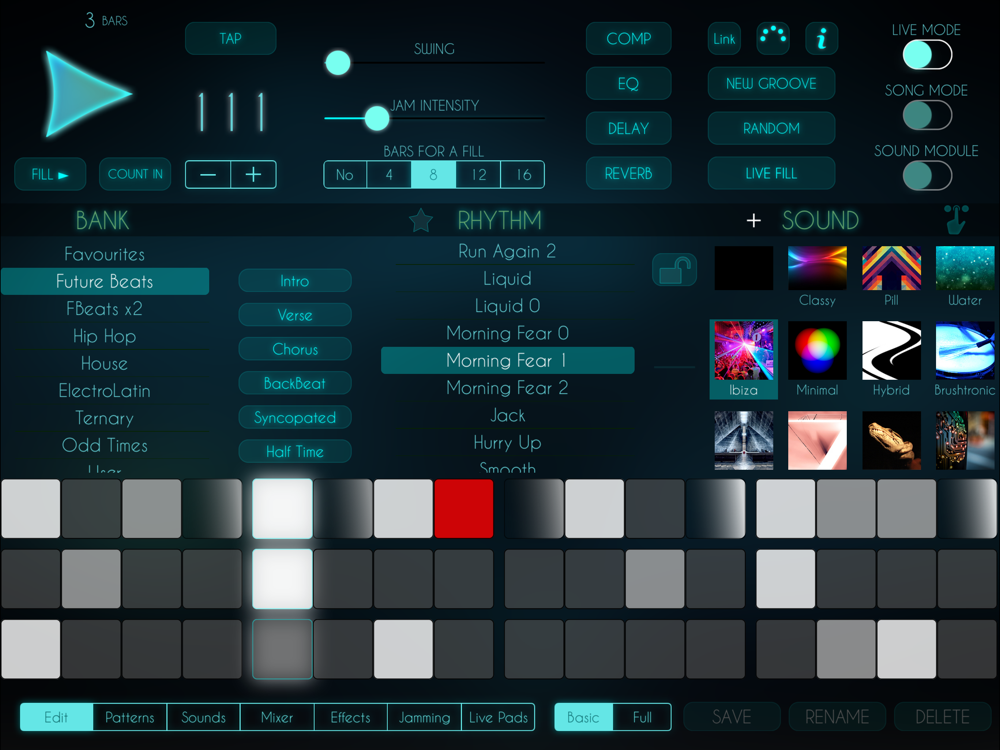Enable the Song Mode switch
This screenshot has height=750, width=1000.
(x=927, y=115)
